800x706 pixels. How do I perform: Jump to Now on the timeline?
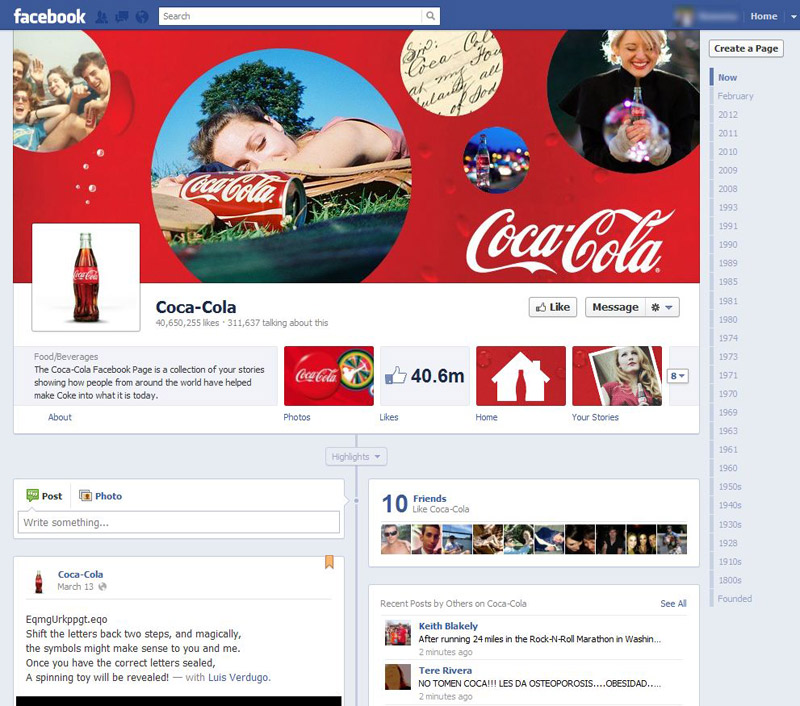pos(727,78)
